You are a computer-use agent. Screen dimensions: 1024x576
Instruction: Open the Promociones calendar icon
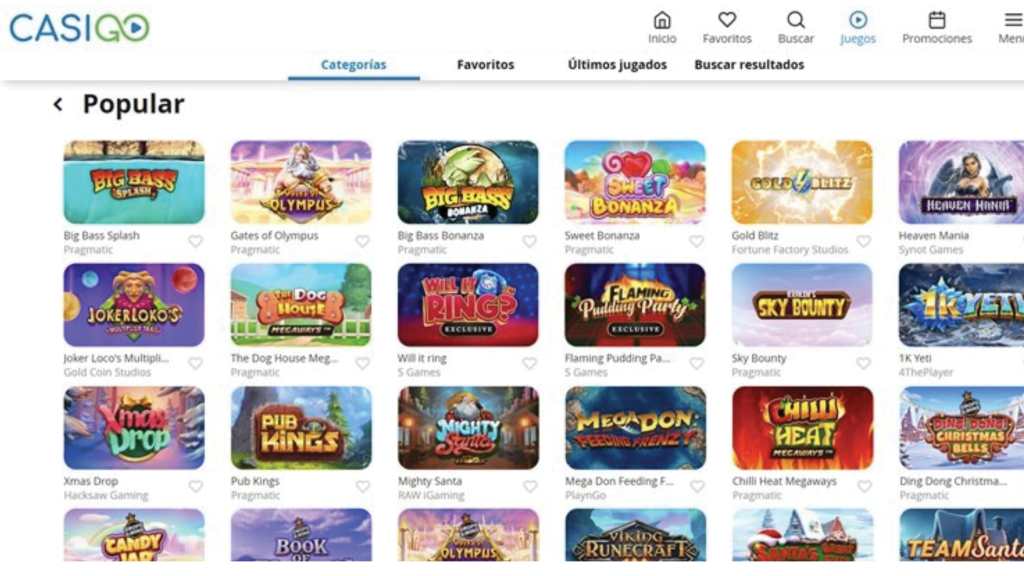tap(936, 20)
